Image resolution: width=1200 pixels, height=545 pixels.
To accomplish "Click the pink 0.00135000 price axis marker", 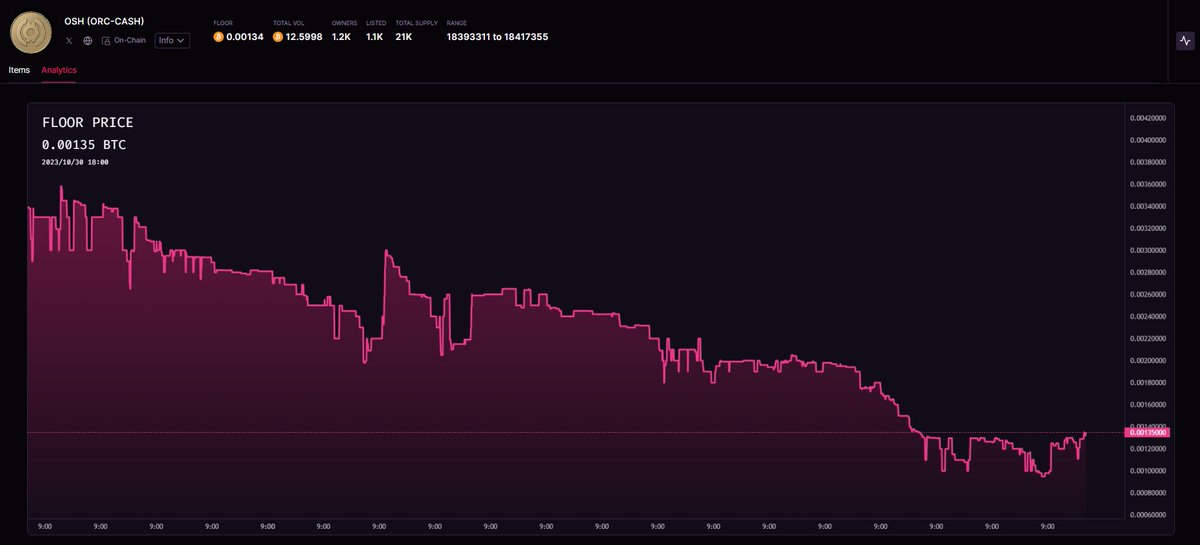I will (1147, 432).
